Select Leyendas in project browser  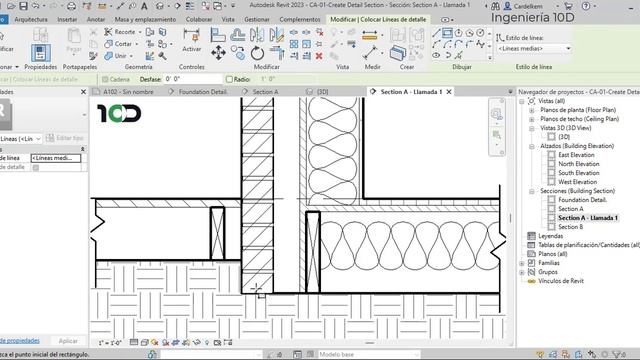551,236
